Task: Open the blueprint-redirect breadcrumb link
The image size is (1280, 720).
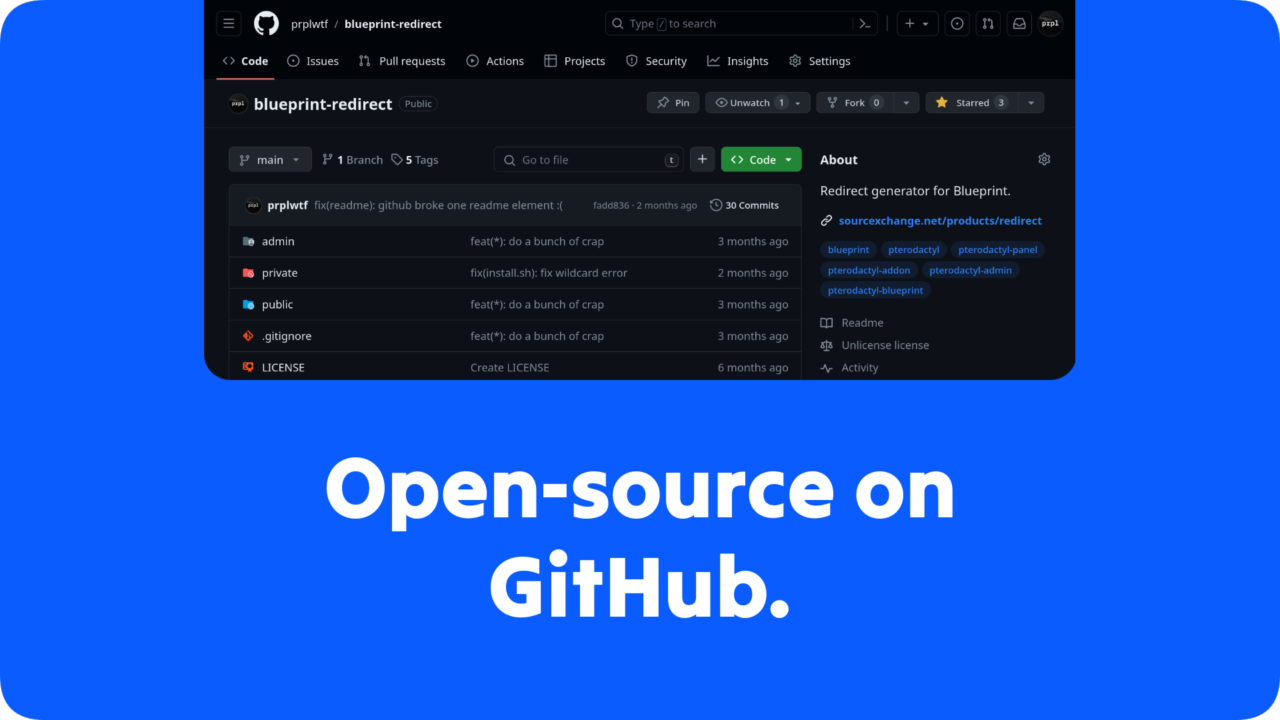Action: (x=393, y=24)
